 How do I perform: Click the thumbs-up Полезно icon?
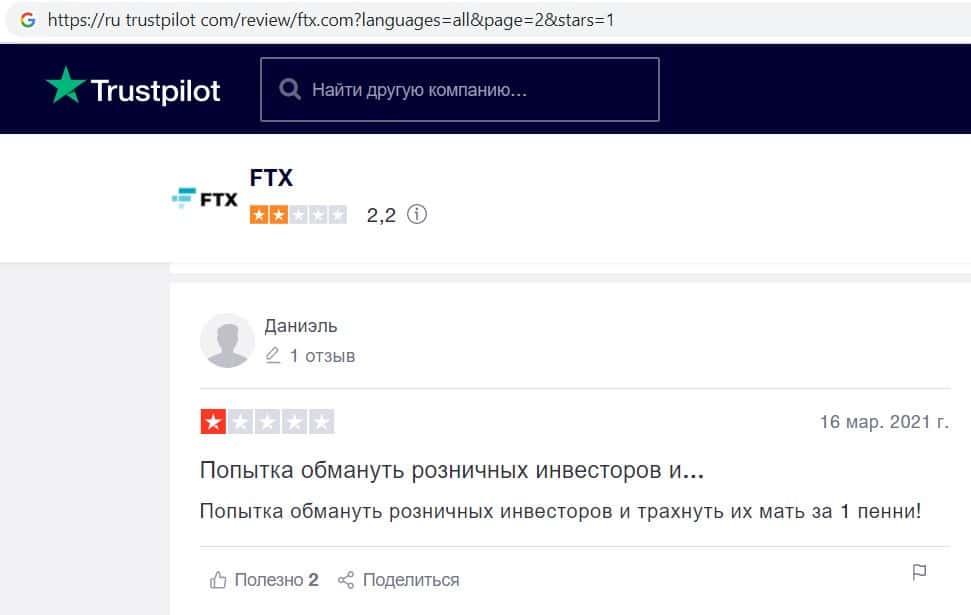(218, 580)
